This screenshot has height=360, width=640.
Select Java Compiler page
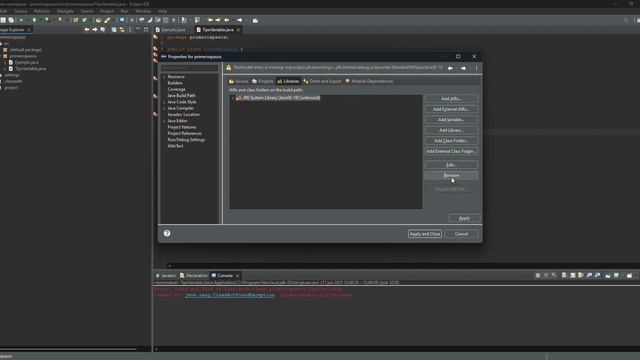pyautogui.click(x=180, y=108)
